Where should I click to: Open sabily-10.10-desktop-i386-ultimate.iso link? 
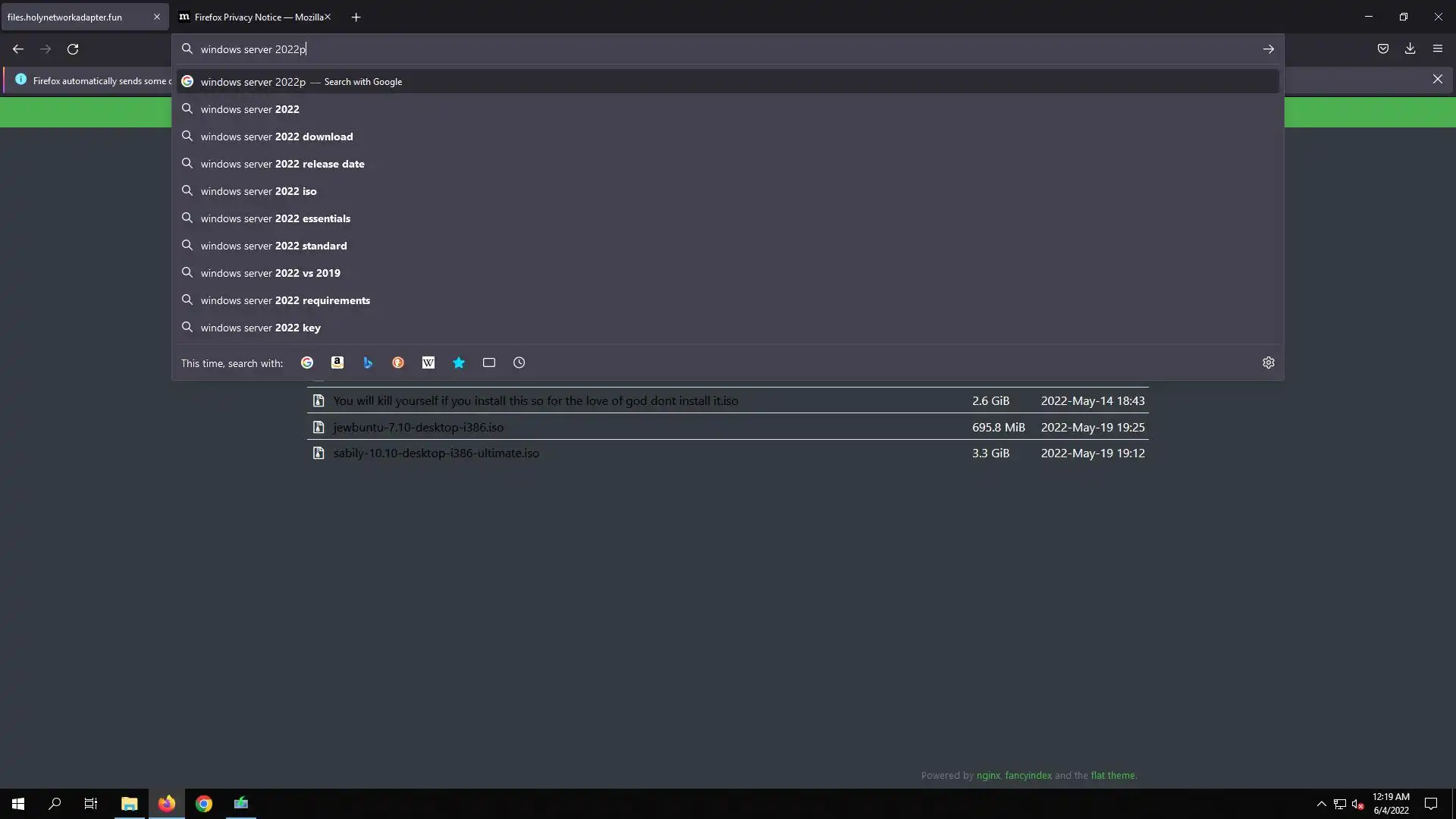pos(436,453)
